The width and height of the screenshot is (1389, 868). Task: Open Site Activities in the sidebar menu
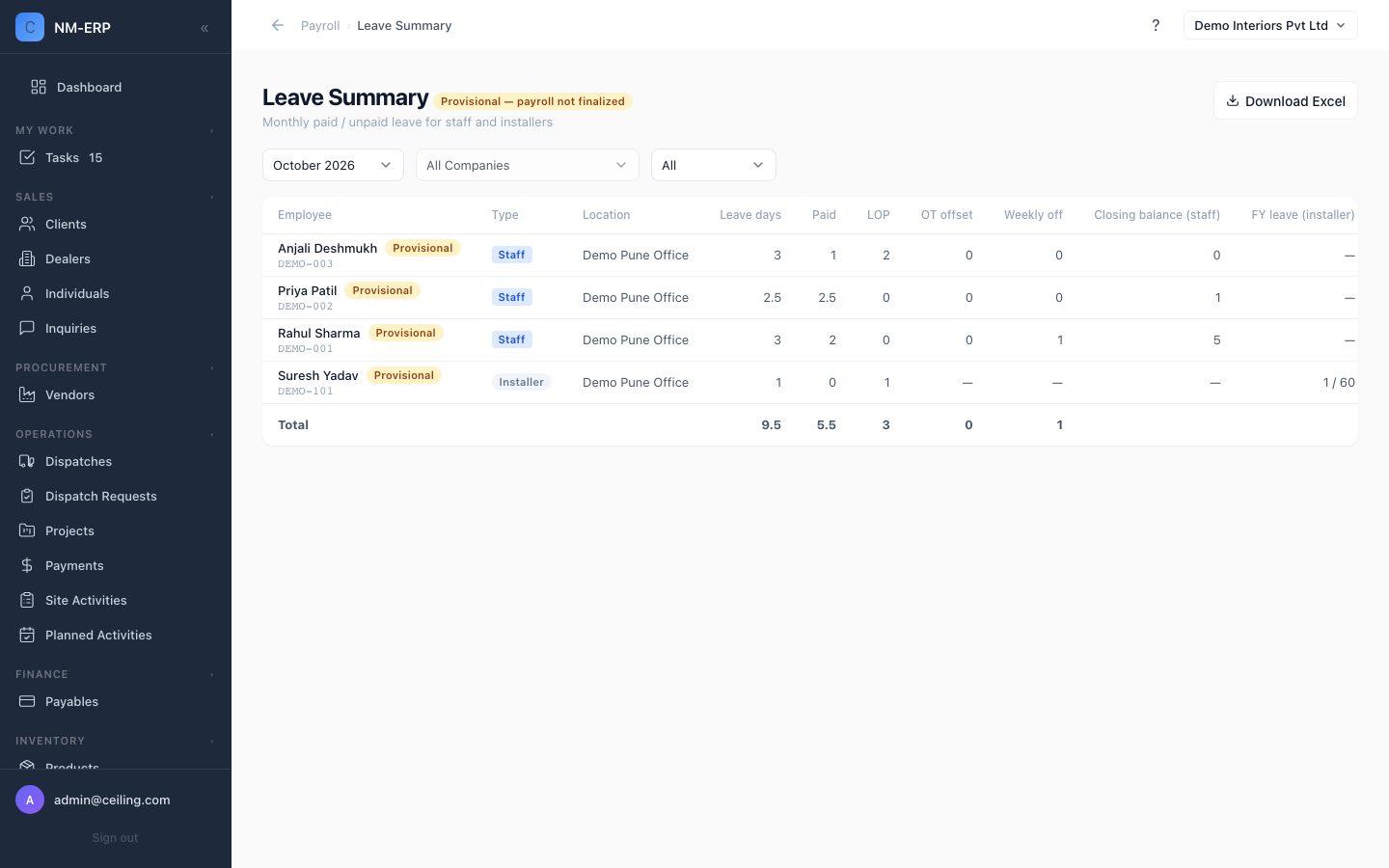[x=116, y=600]
